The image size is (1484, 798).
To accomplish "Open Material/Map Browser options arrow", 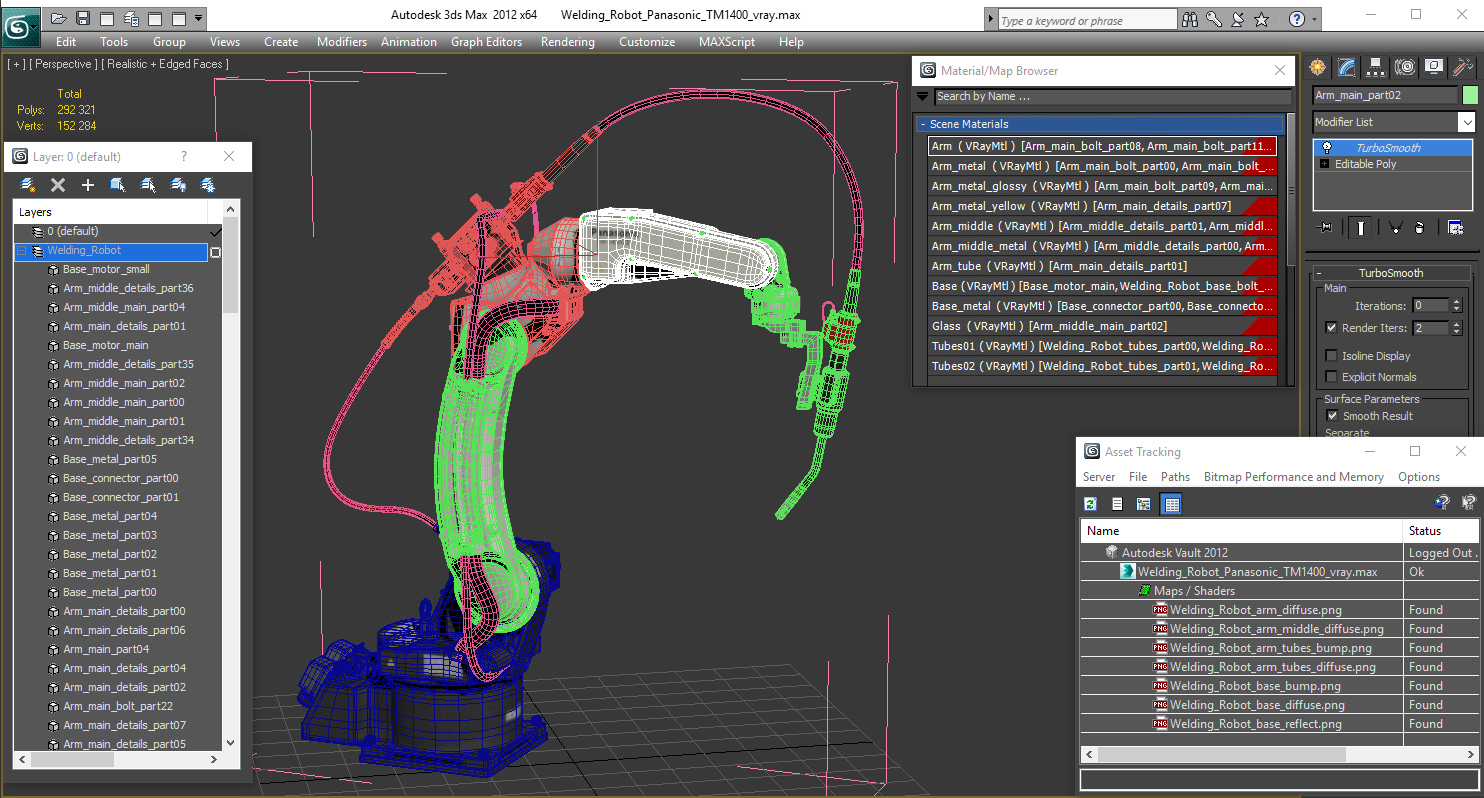I will click(923, 97).
